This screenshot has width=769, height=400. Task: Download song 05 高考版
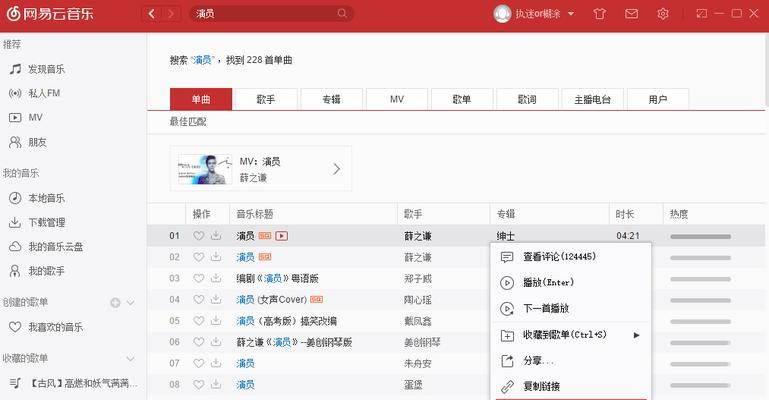(x=216, y=321)
